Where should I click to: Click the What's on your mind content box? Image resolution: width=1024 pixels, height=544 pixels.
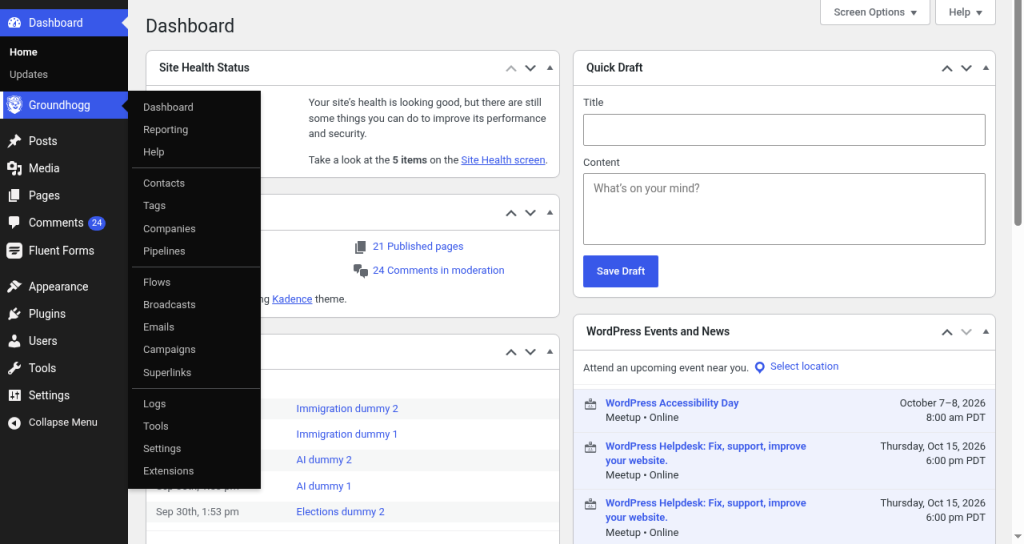(784, 209)
